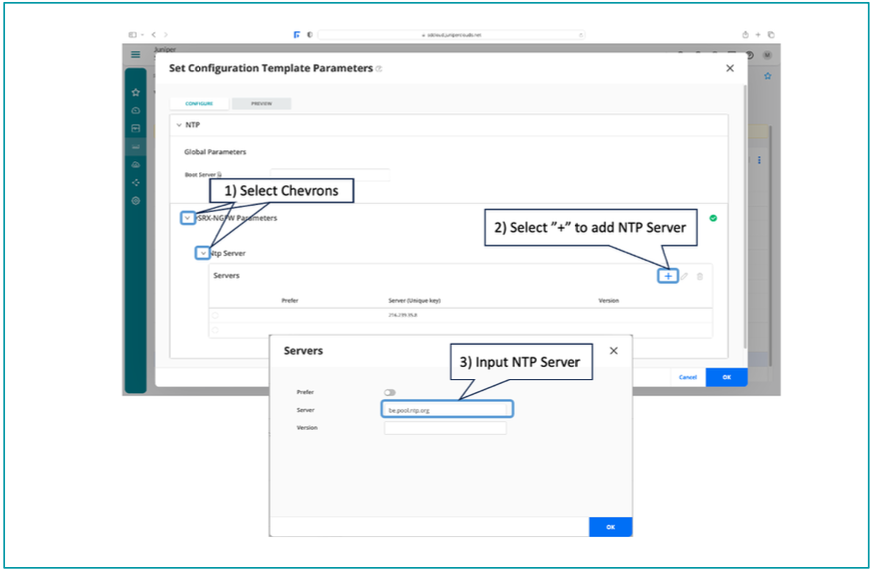
Task: Switch to the Preview tab
Action: pyautogui.click(x=261, y=103)
